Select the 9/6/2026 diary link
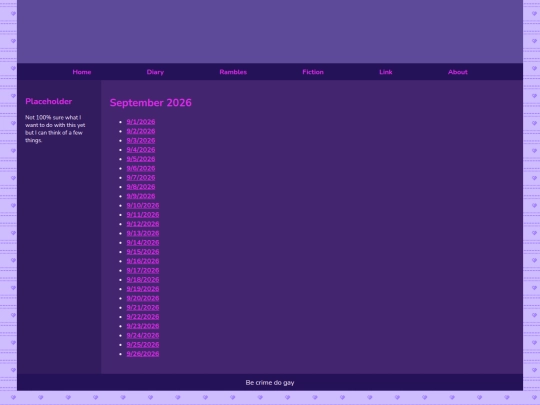540x405 pixels. click(x=141, y=168)
